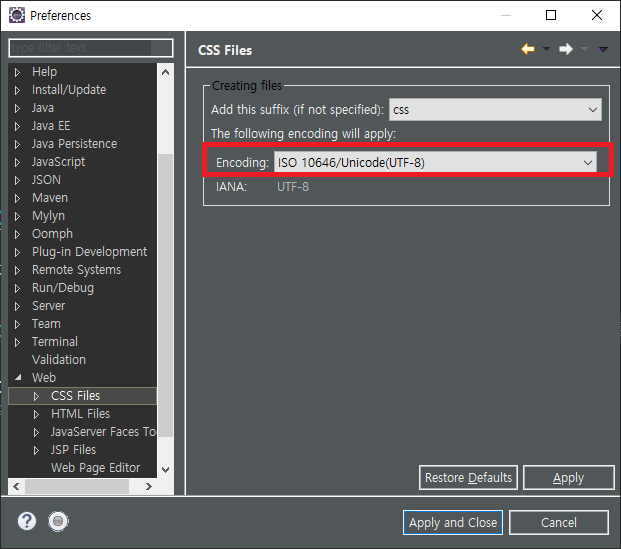Click the back navigation arrow icon
Image resolution: width=621 pixels, height=549 pixels.
click(x=528, y=49)
